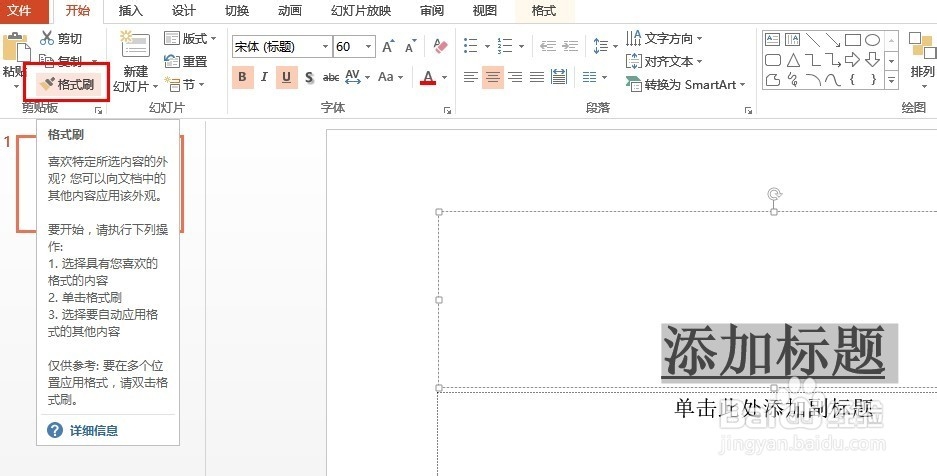Open the 字体 group dialog launcher
This screenshot has height=476, width=937.
(447, 110)
